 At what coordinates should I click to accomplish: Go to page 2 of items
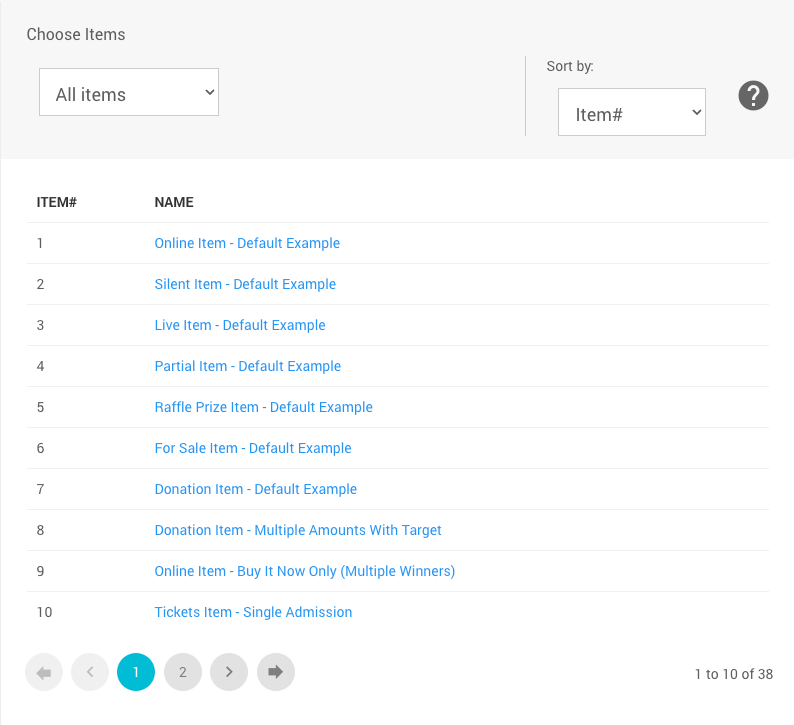[182, 673]
